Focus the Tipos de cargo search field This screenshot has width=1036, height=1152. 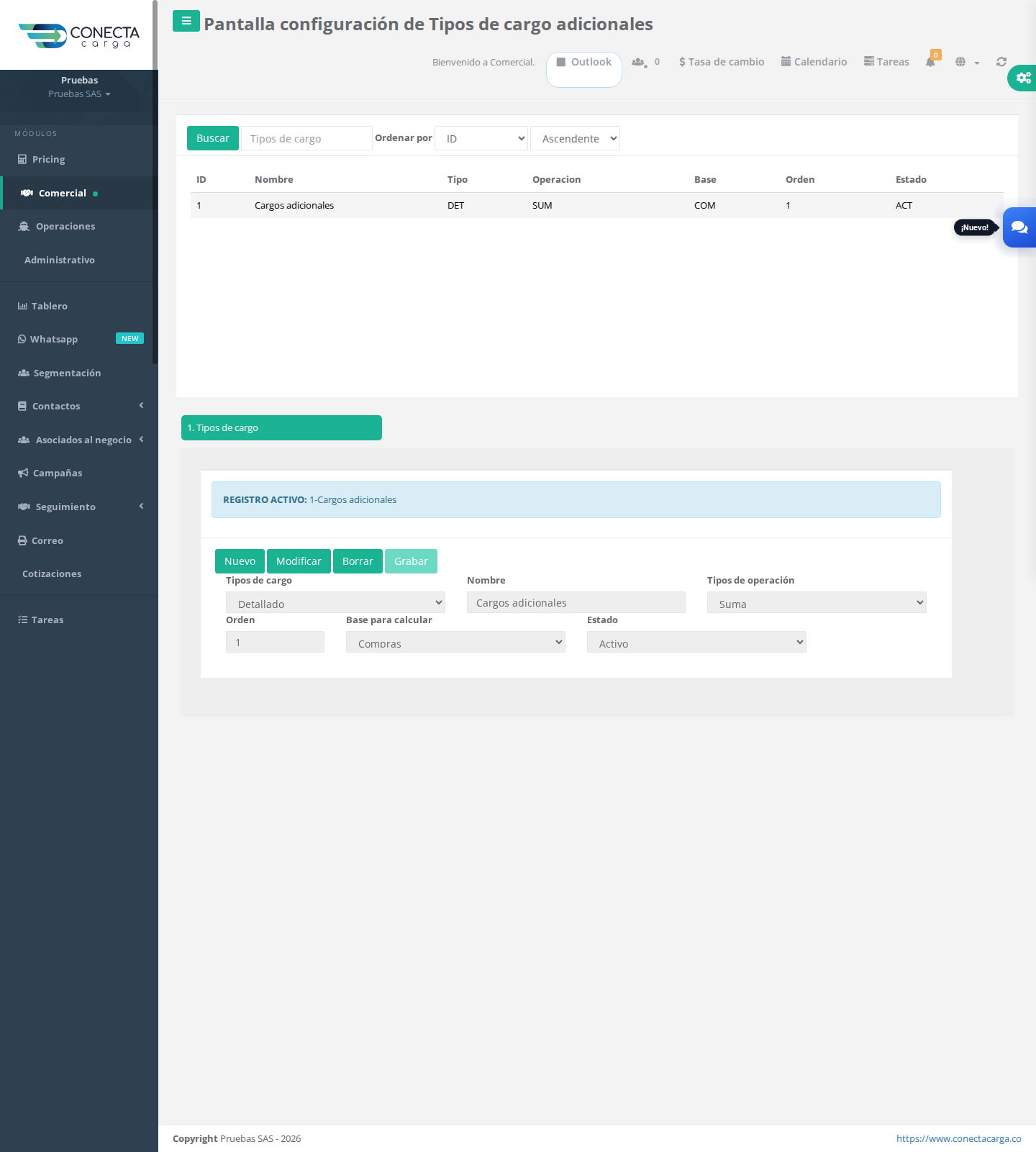tap(306, 138)
